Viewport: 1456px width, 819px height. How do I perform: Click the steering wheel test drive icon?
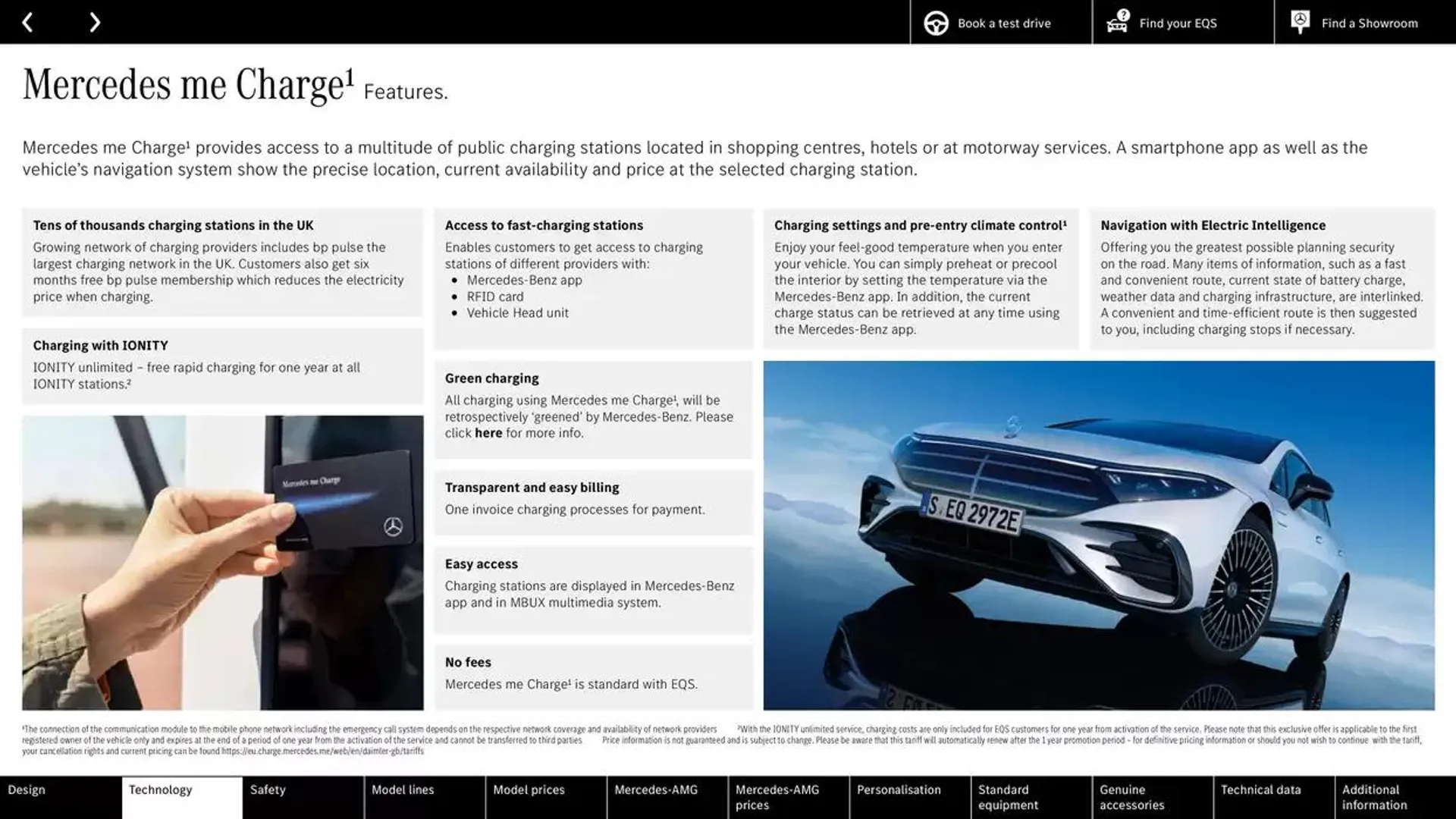pos(935,22)
